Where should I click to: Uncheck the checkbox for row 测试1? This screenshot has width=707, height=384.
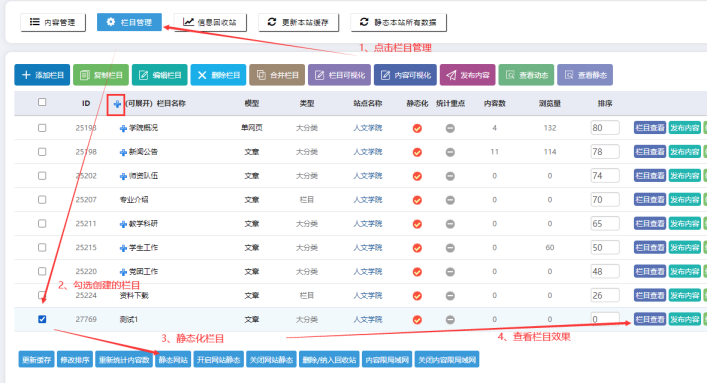tap(42, 319)
